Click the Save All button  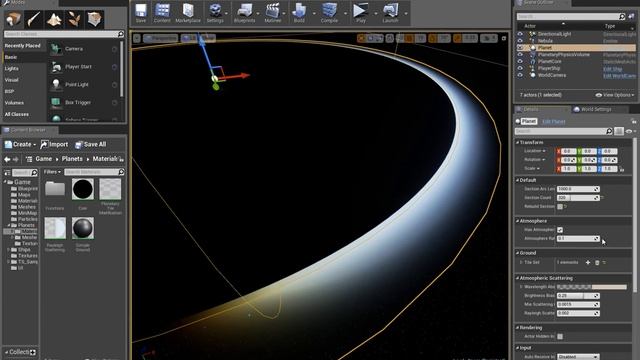[x=91, y=144]
